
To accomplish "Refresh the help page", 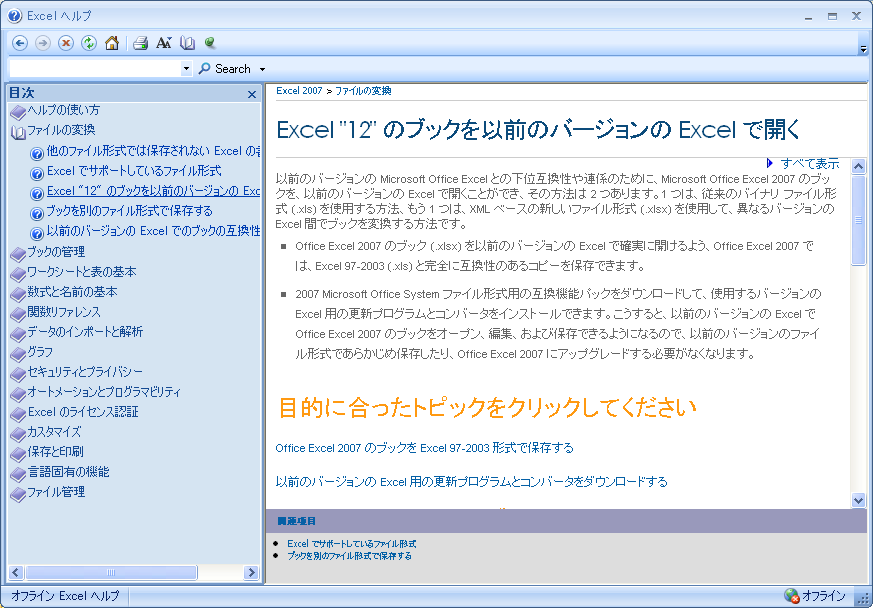I will tap(89, 43).
